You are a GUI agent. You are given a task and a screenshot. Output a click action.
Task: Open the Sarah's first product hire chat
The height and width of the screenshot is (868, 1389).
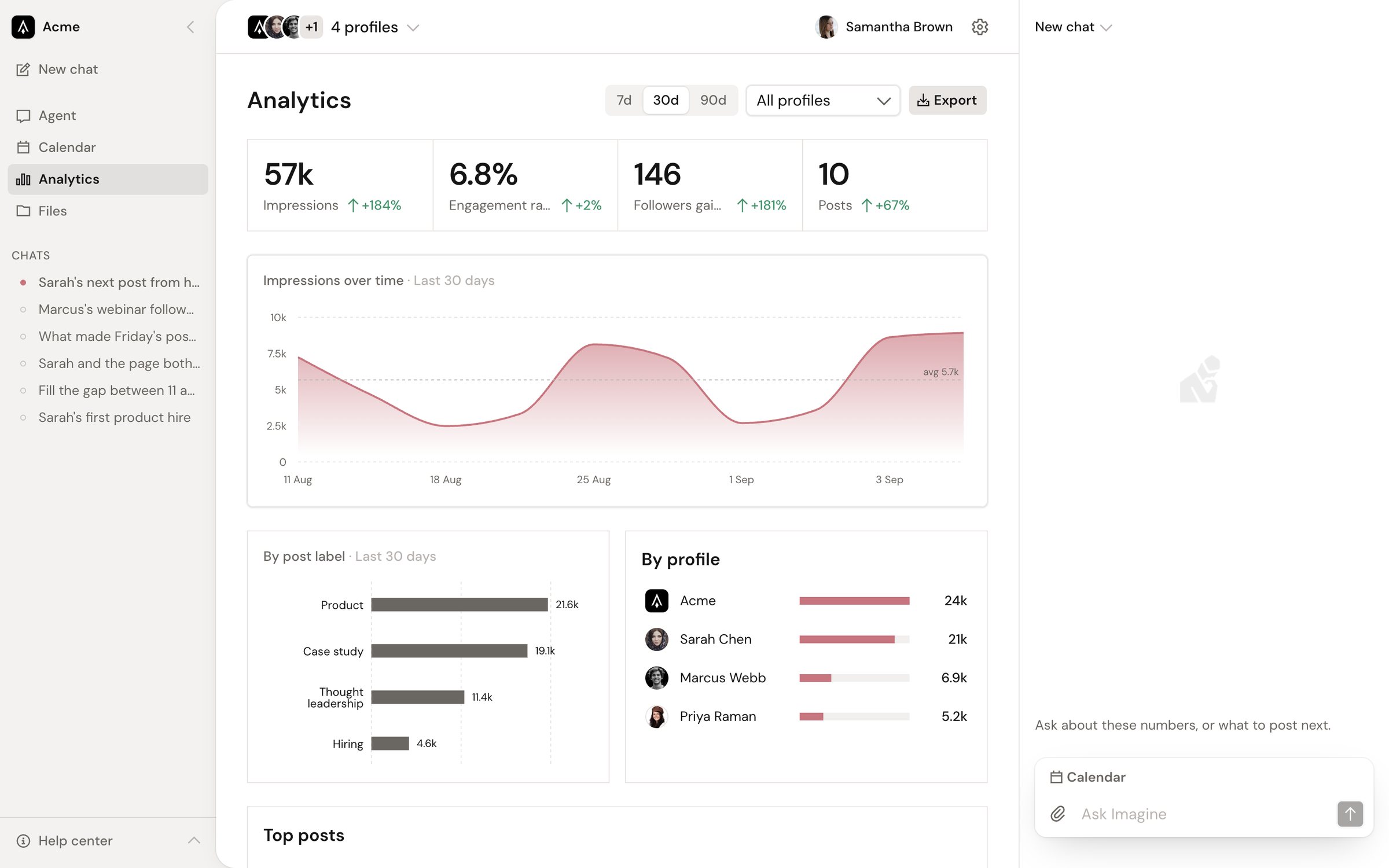[x=108, y=418]
